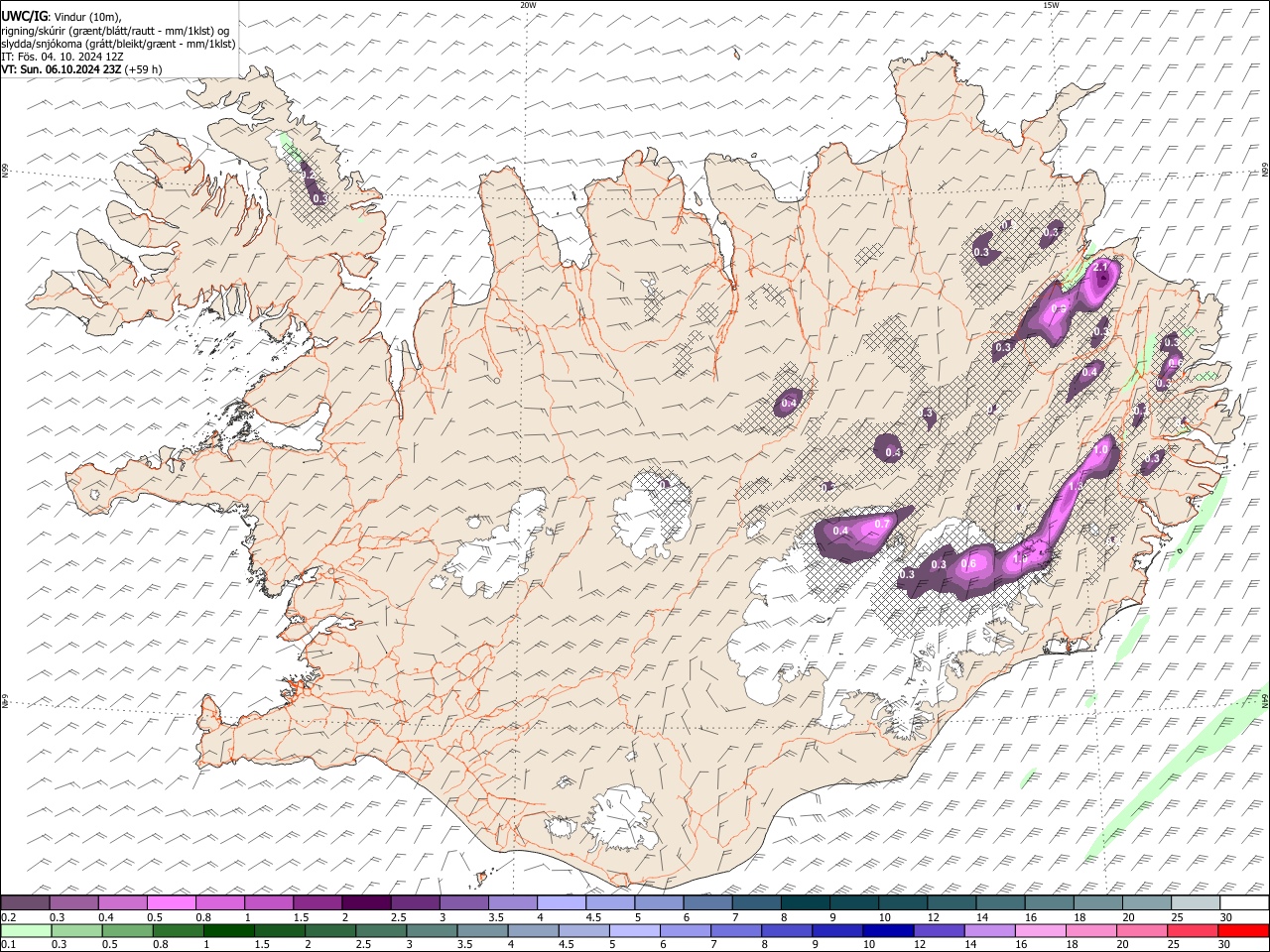1270x952 pixels.
Task: Click the pale grey top-row swatch labeled 25
Action: [x=1195, y=902]
